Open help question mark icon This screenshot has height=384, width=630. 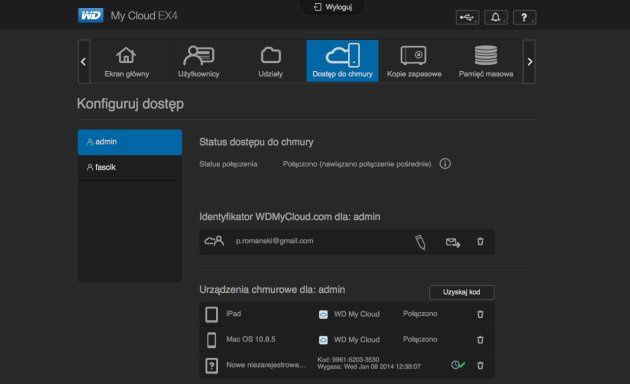tap(524, 17)
